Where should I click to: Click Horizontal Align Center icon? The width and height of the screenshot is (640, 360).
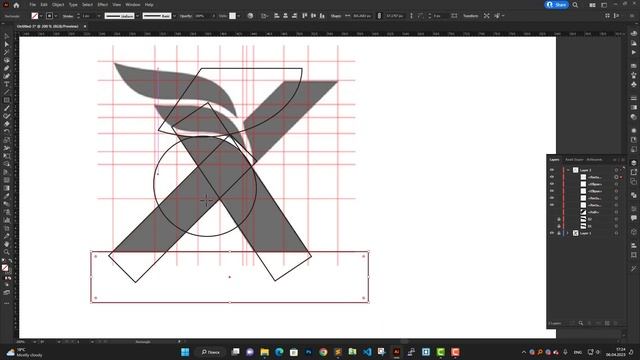(285, 16)
